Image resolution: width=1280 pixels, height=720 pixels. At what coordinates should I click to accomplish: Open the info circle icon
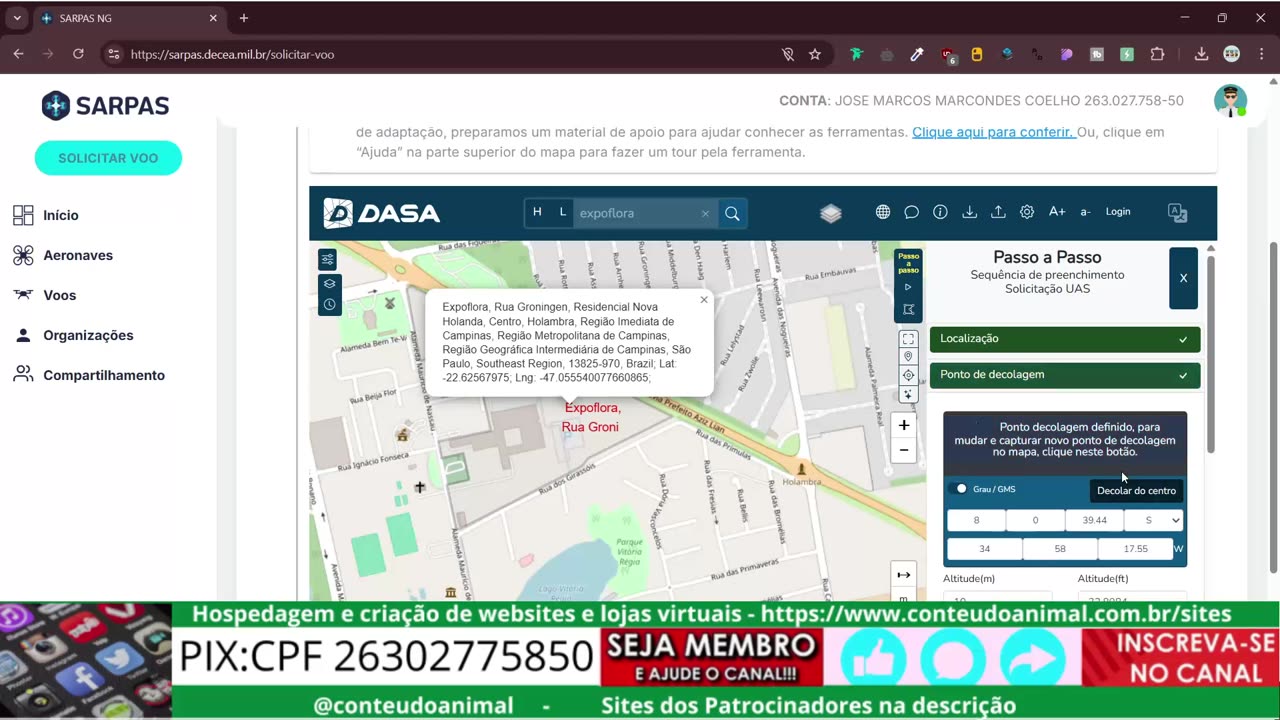coord(940,212)
